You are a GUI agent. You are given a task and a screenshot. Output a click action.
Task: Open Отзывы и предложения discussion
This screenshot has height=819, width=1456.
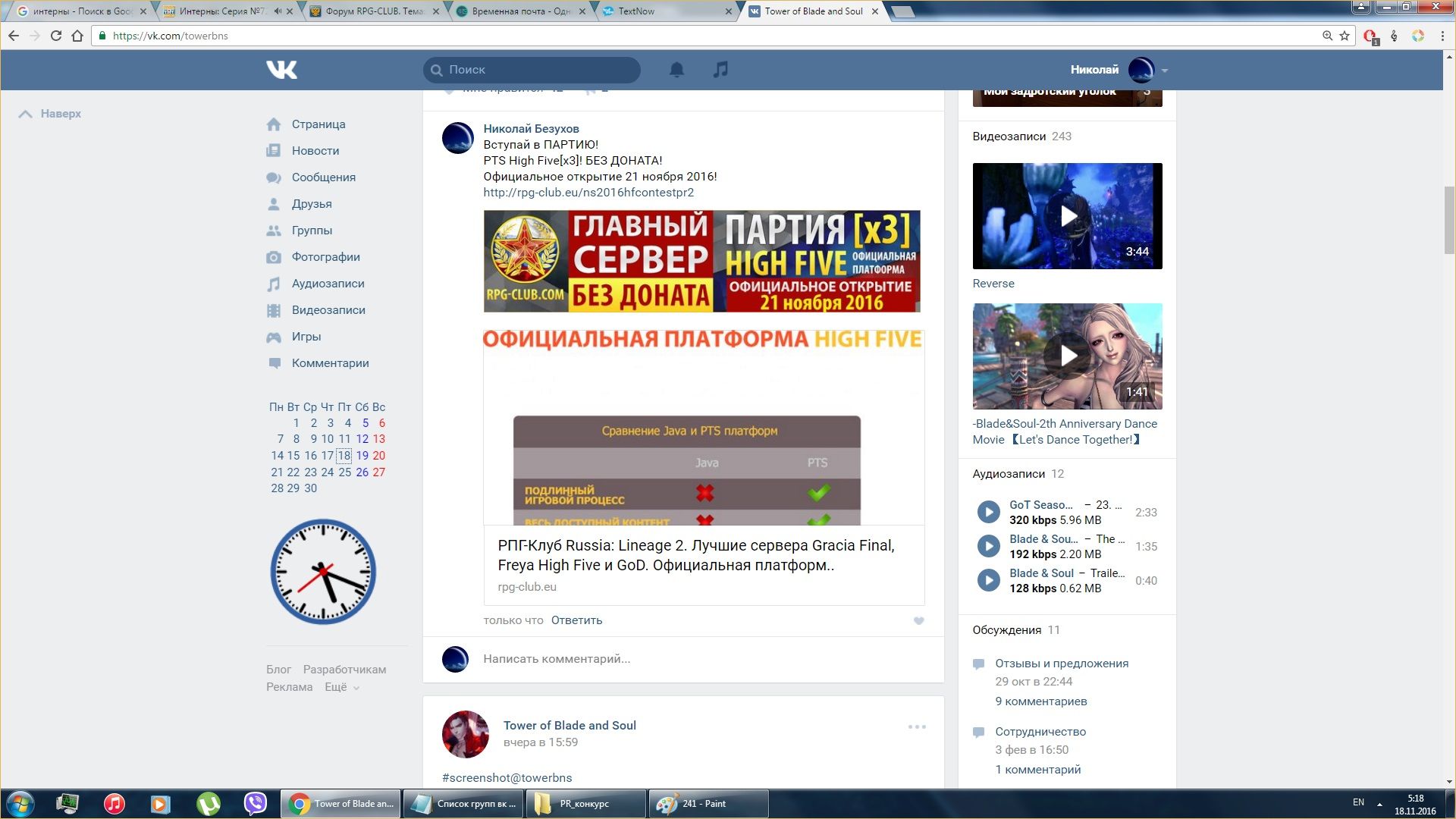pos(1062,664)
